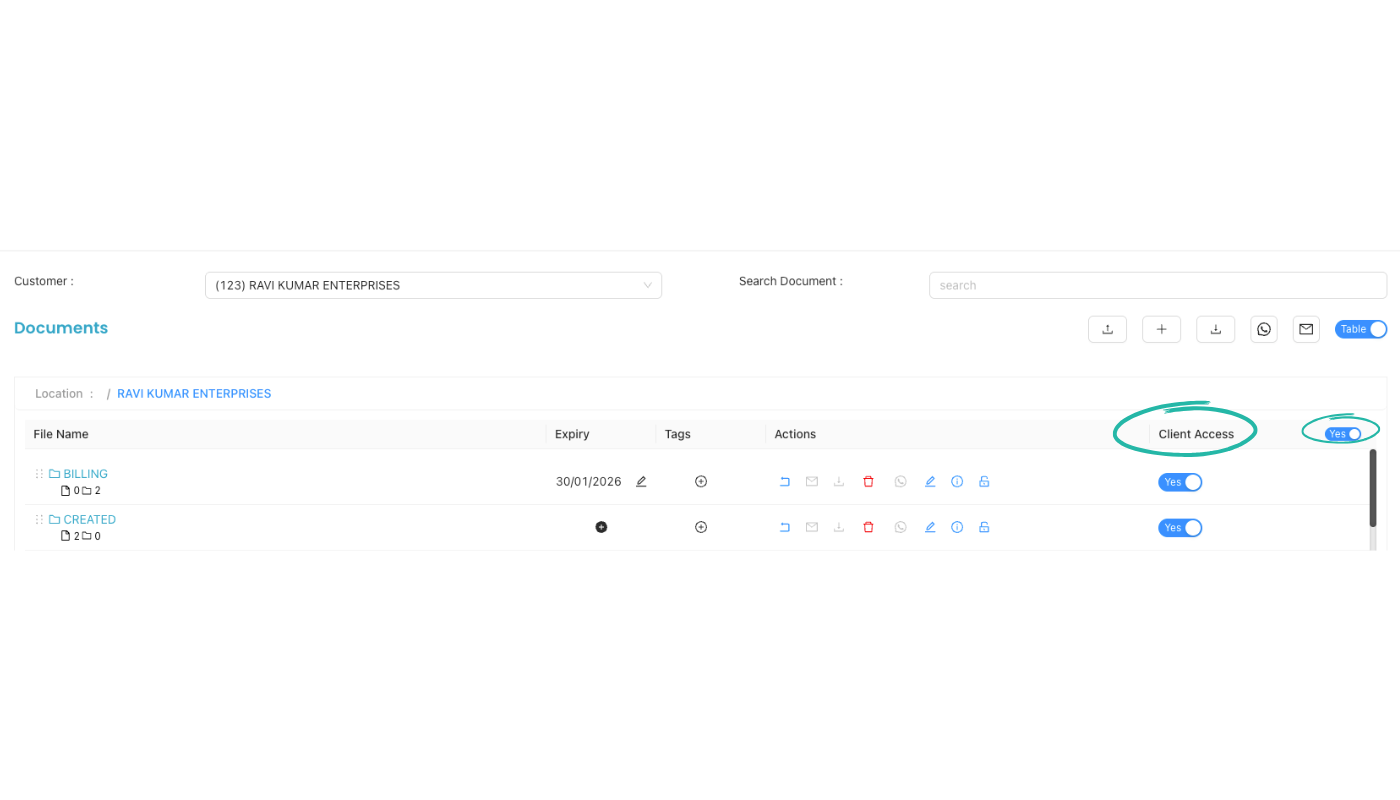The image size is (1400, 800).
Task: Click the move icon in the BILLING row
Action: pyautogui.click(x=785, y=481)
